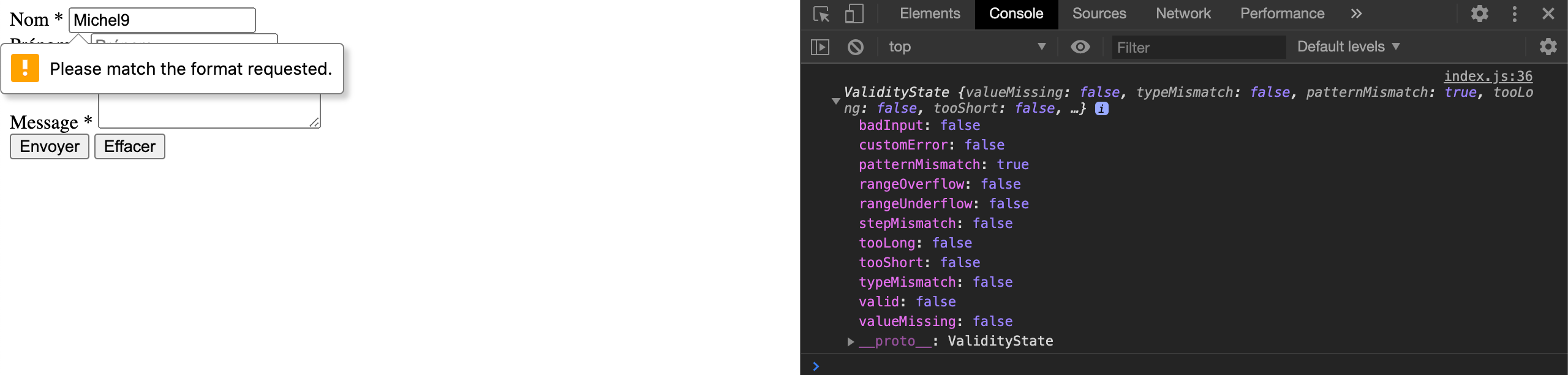Viewport: 1568px width, 375px height.
Task: Open the Default levels dropdown
Action: coord(1347,47)
